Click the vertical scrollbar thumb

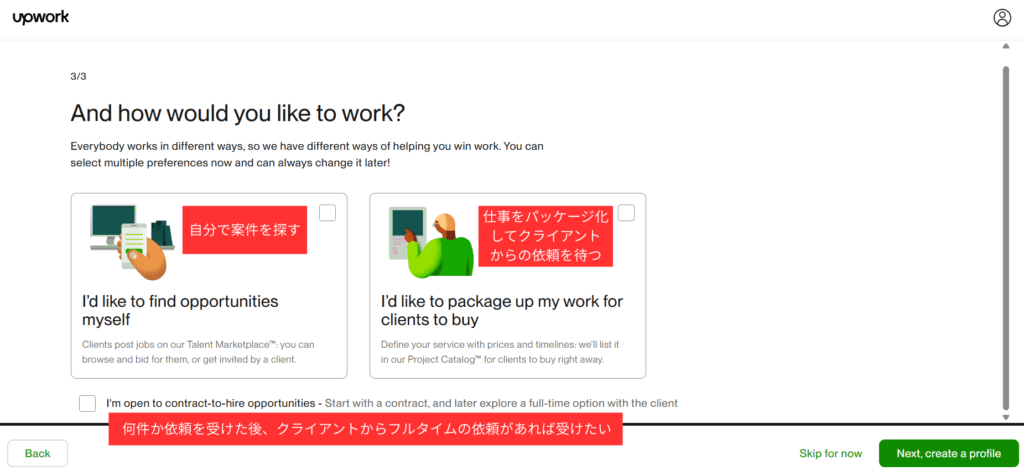[x=1006, y=236]
